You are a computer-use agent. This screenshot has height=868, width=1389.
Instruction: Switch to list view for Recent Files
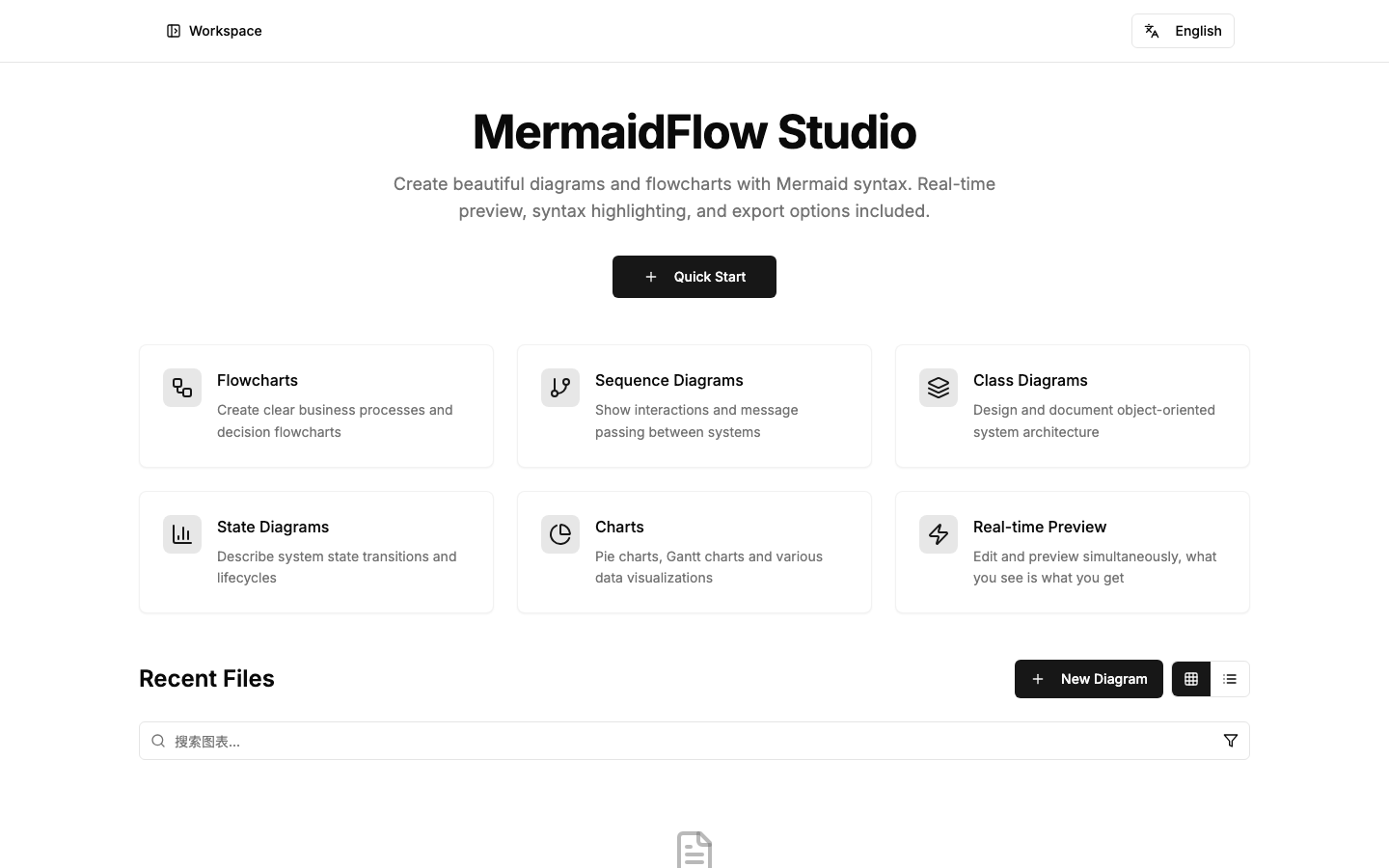point(1230,679)
